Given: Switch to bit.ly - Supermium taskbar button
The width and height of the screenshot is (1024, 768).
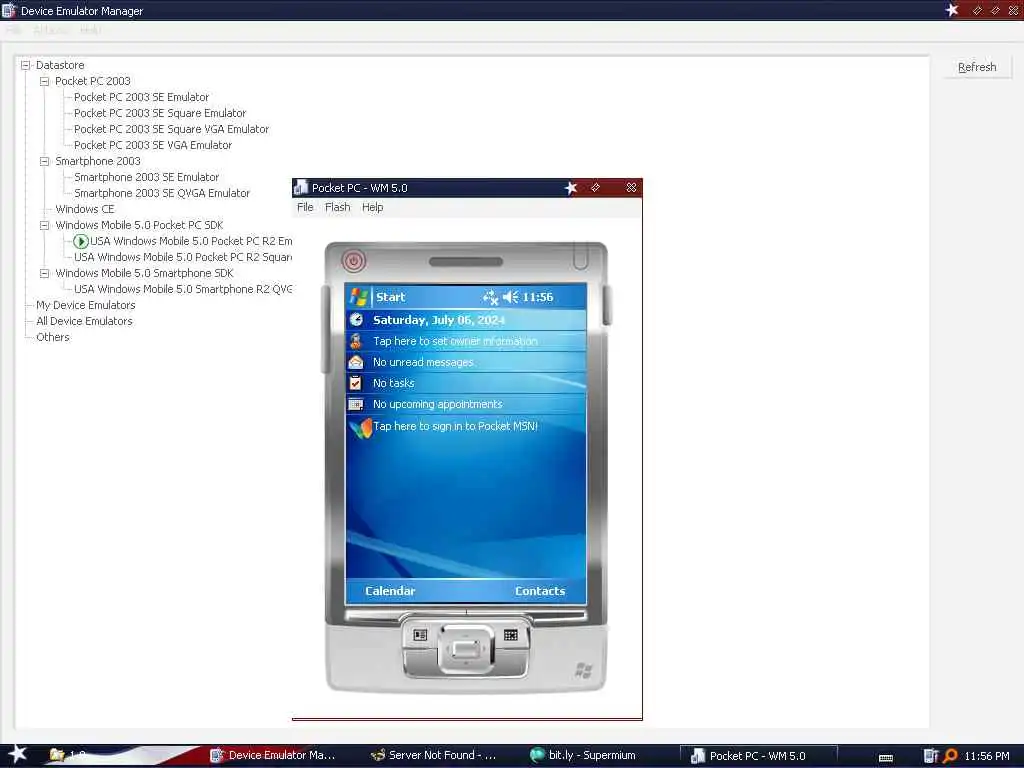Looking at the screenshot, I should [584, 755].
